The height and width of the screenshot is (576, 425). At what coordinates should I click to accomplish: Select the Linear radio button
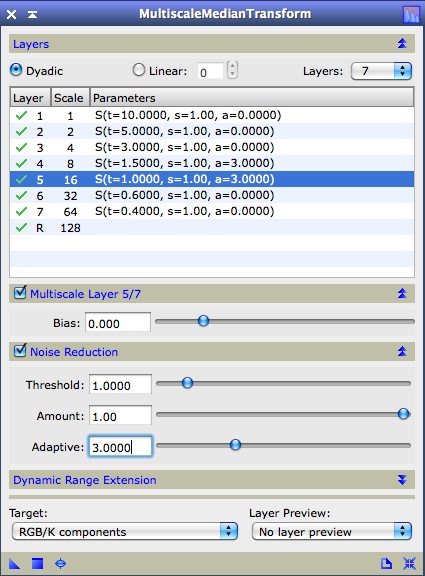click(139, 70)
